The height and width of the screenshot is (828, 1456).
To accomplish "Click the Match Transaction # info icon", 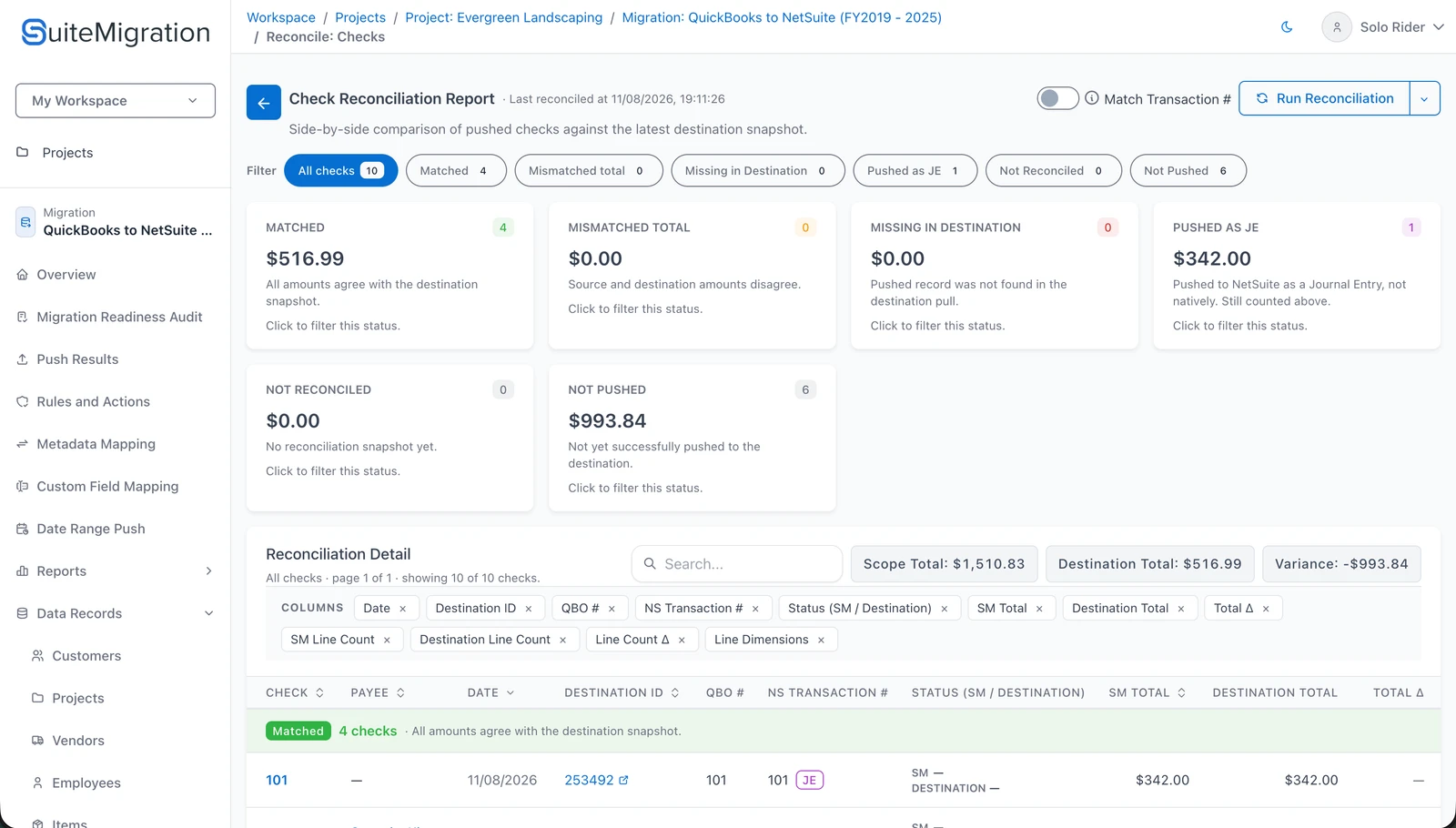I will pos(1092,98).
